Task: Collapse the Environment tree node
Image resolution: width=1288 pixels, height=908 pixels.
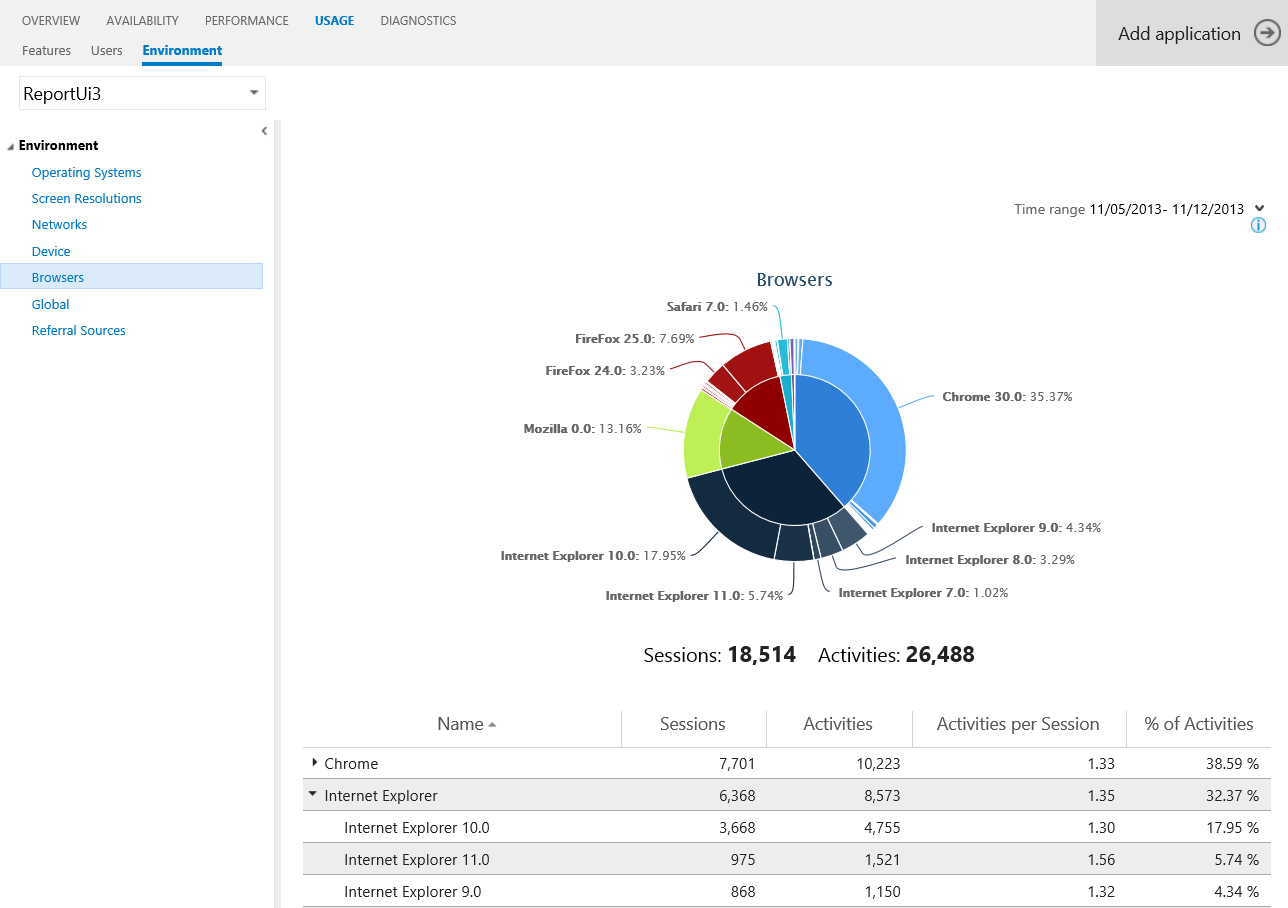Action: [x=10, y=145]
